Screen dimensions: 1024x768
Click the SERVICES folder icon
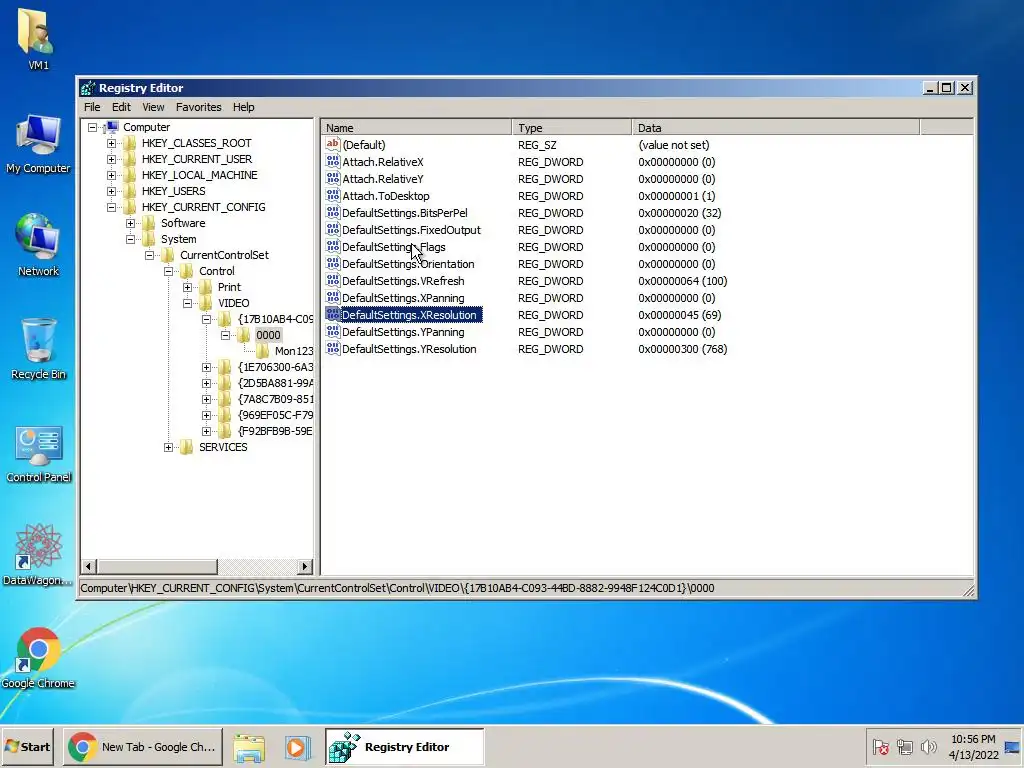click(187, 447)
